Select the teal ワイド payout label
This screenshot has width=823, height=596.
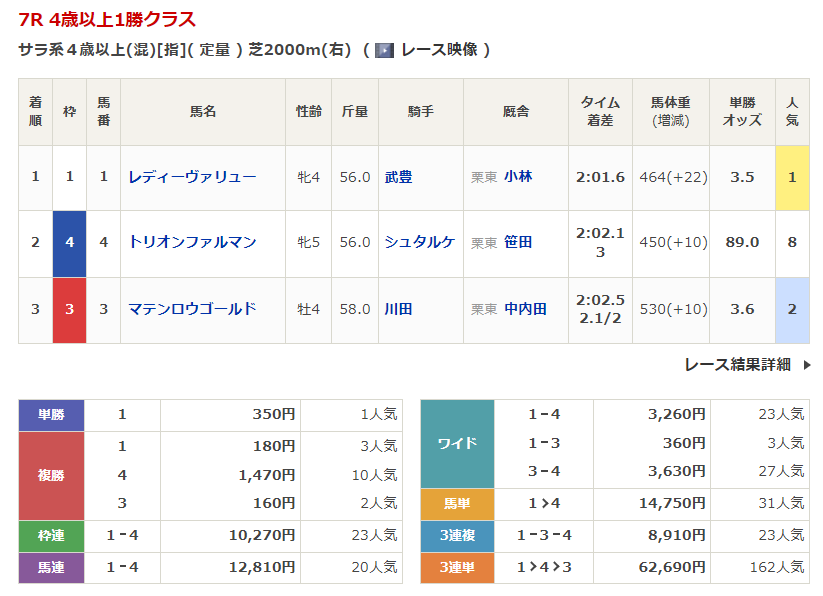click(x=457, y=443)
